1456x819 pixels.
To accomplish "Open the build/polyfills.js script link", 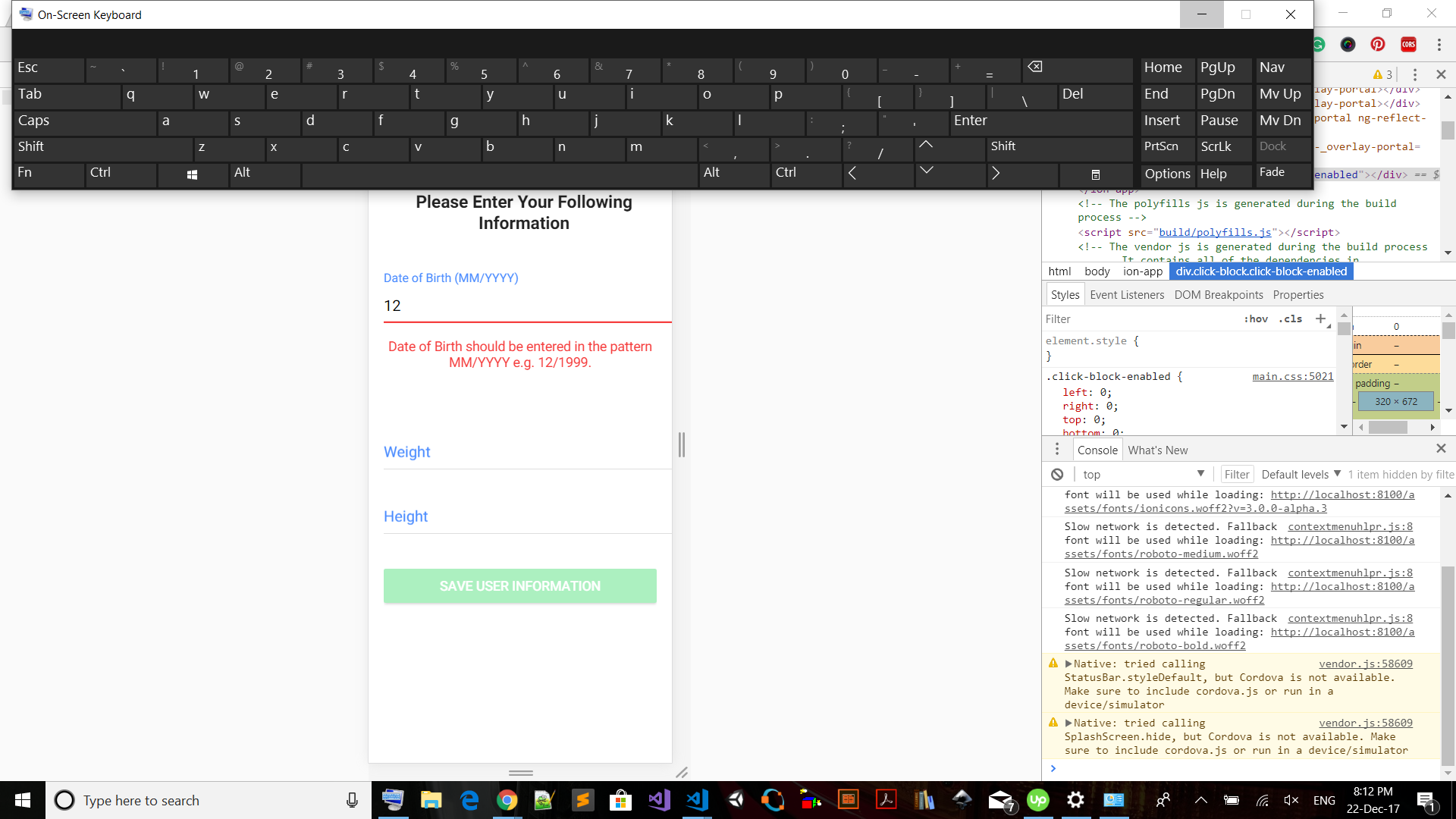I will [x=1215, y=232].
